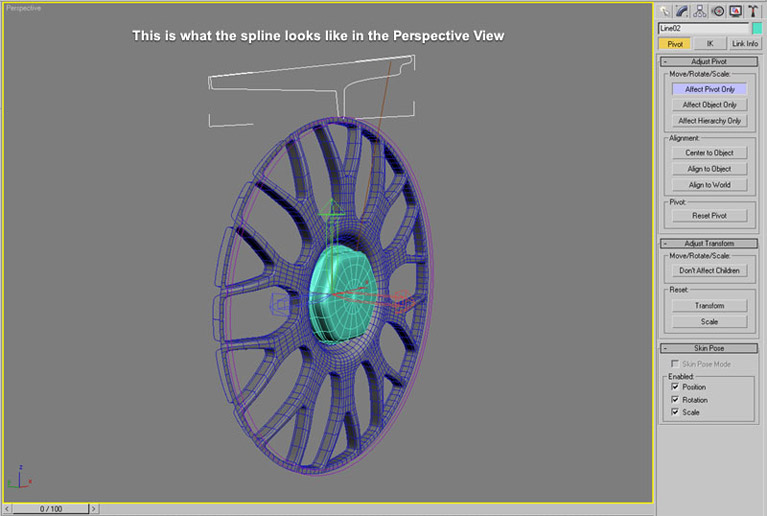This screenshot has height=516, width=767.
Task: Toggle the Rotation checkbox
Action: click(675, 400)
